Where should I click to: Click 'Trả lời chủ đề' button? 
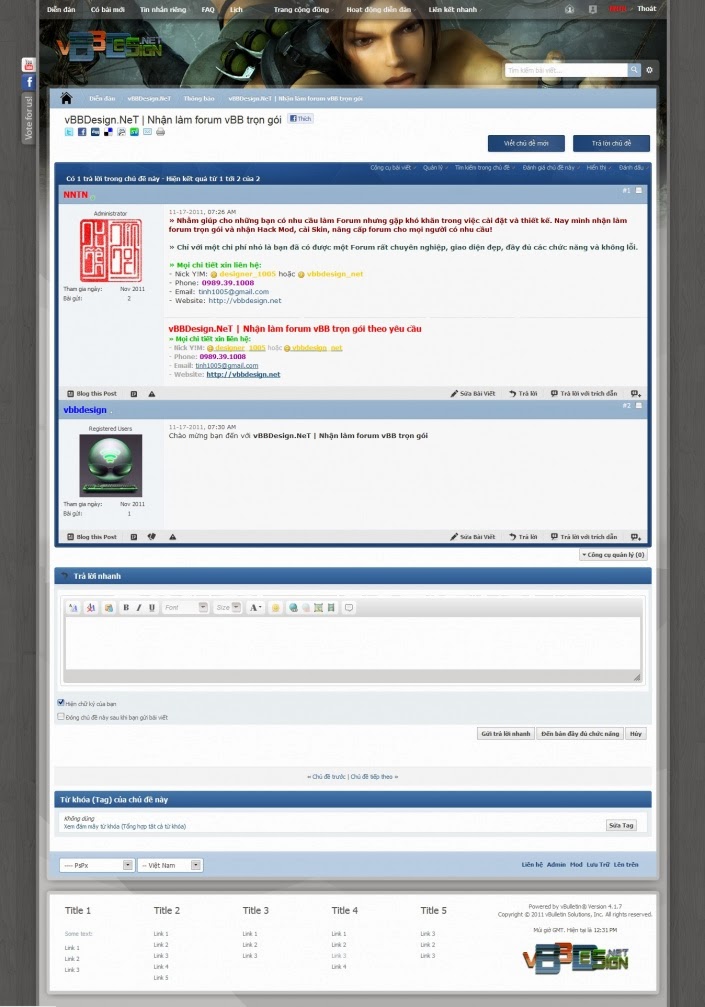pyautogui.click(x=611, y=143)
